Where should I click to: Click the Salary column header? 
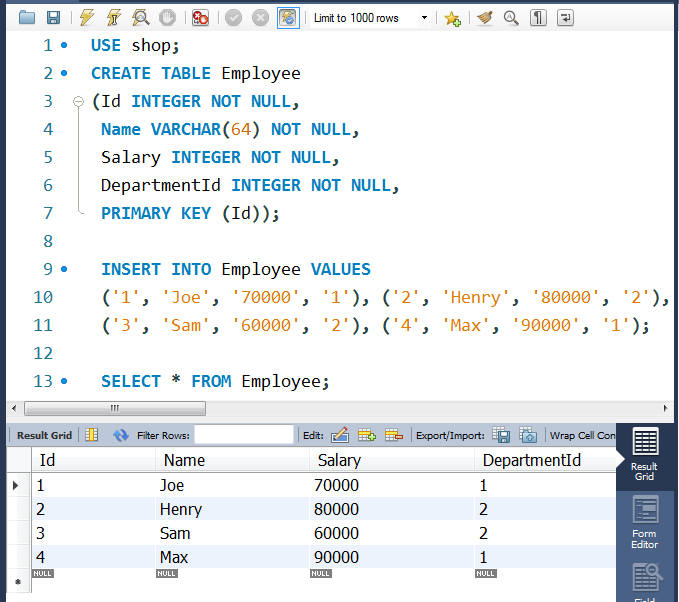339,460
